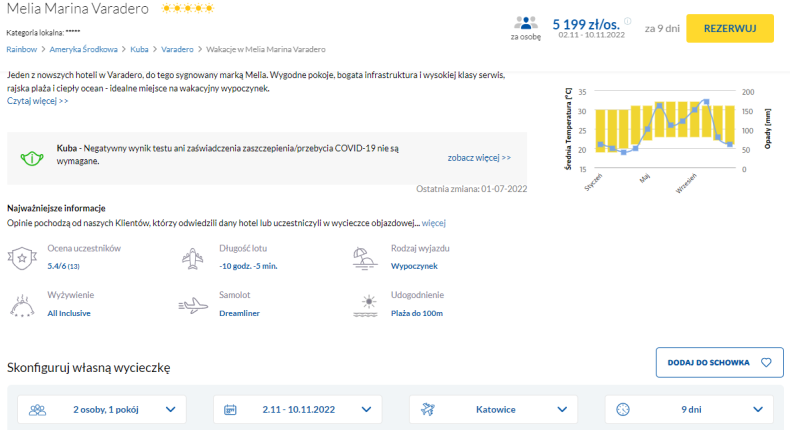Select the All Inclusive link

click(x=69, y=313)
